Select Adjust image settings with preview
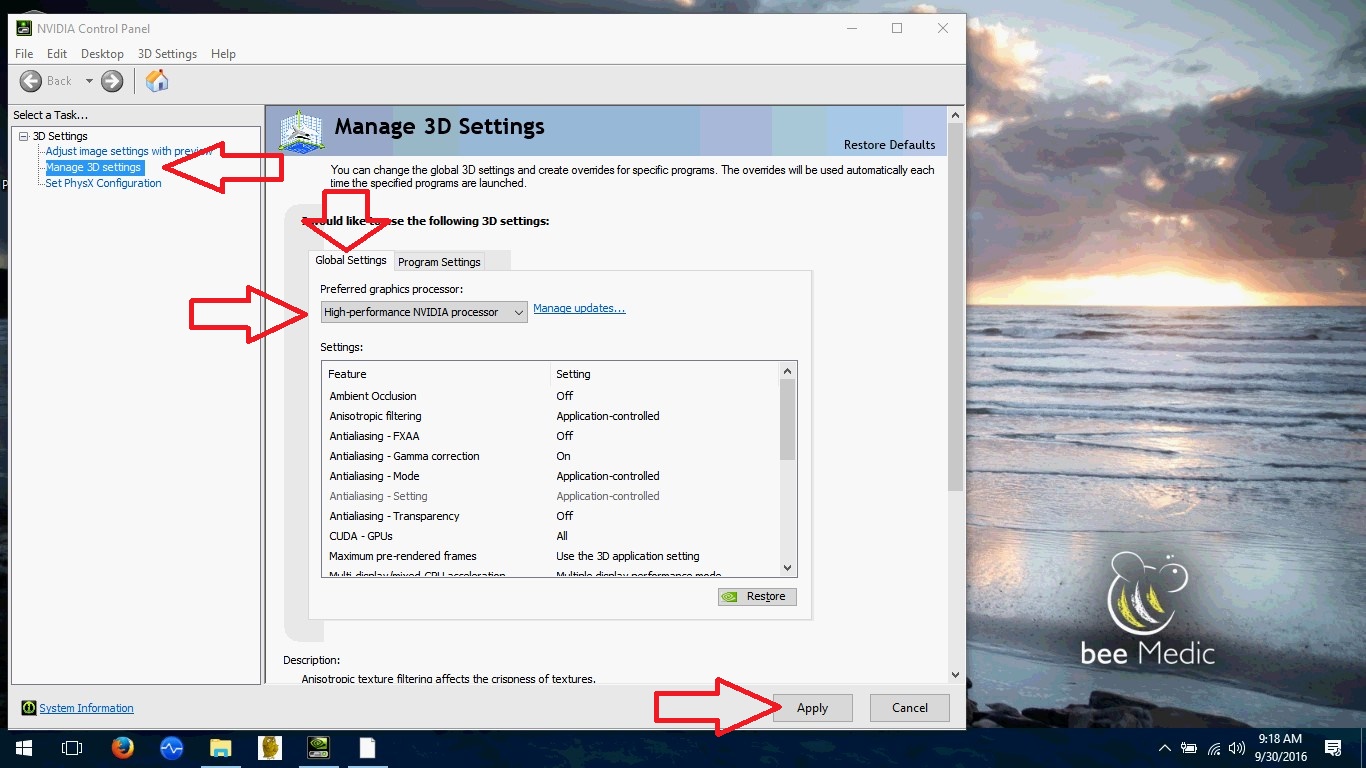This screenshot has width=1366, height=768. pyautogui.click(x=130, y=151)
